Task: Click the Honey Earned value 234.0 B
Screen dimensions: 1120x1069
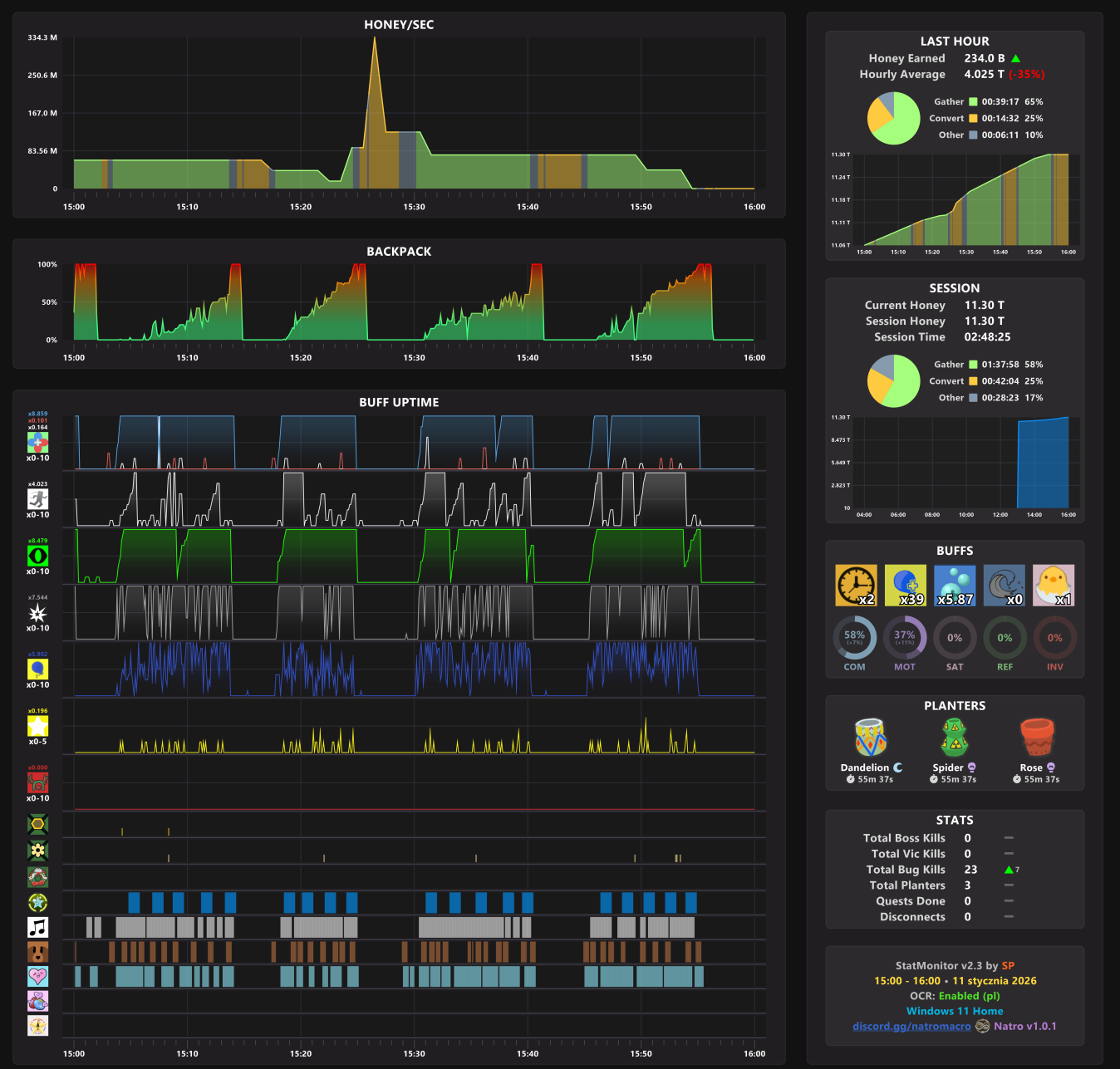Action: [x=985, y=58]
